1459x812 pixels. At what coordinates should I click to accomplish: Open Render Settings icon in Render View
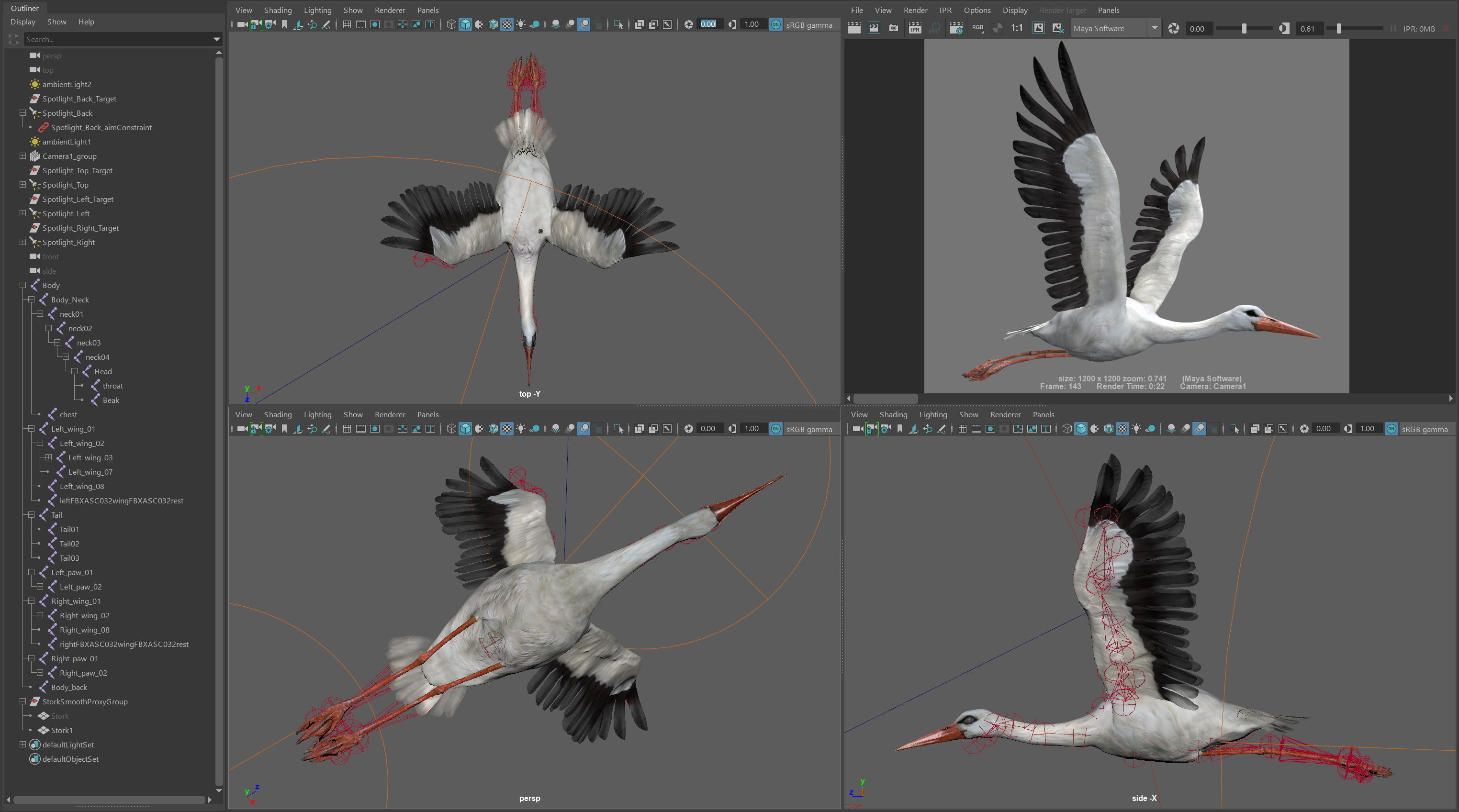click(956, 28)
